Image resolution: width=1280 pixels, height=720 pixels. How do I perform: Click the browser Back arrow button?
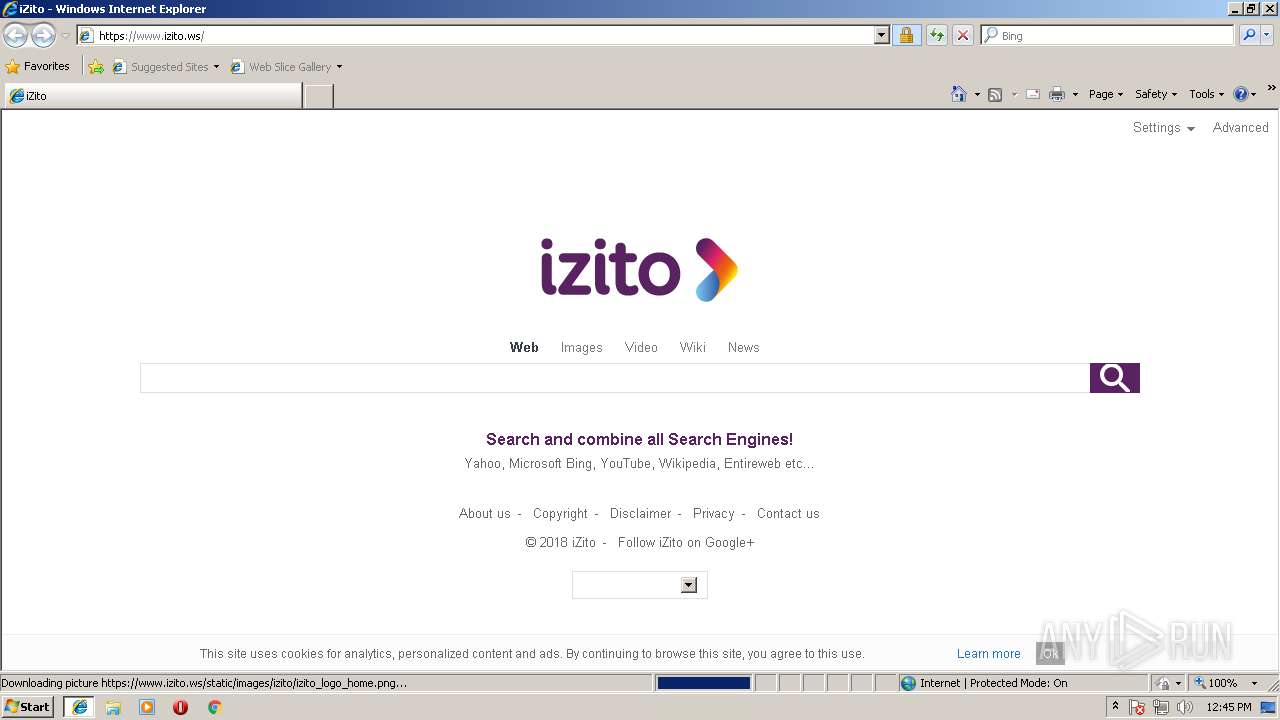(15, 36)
